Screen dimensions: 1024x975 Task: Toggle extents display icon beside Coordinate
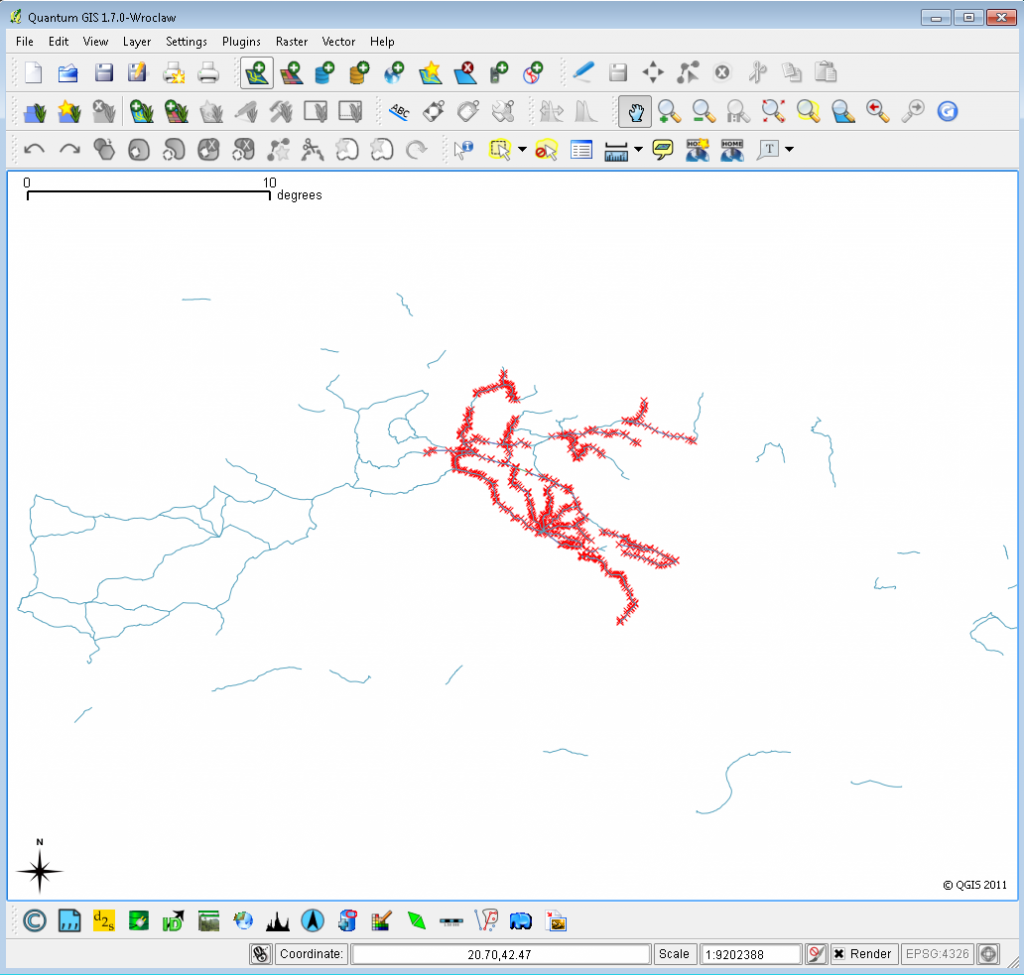click(x=261, y=954)
